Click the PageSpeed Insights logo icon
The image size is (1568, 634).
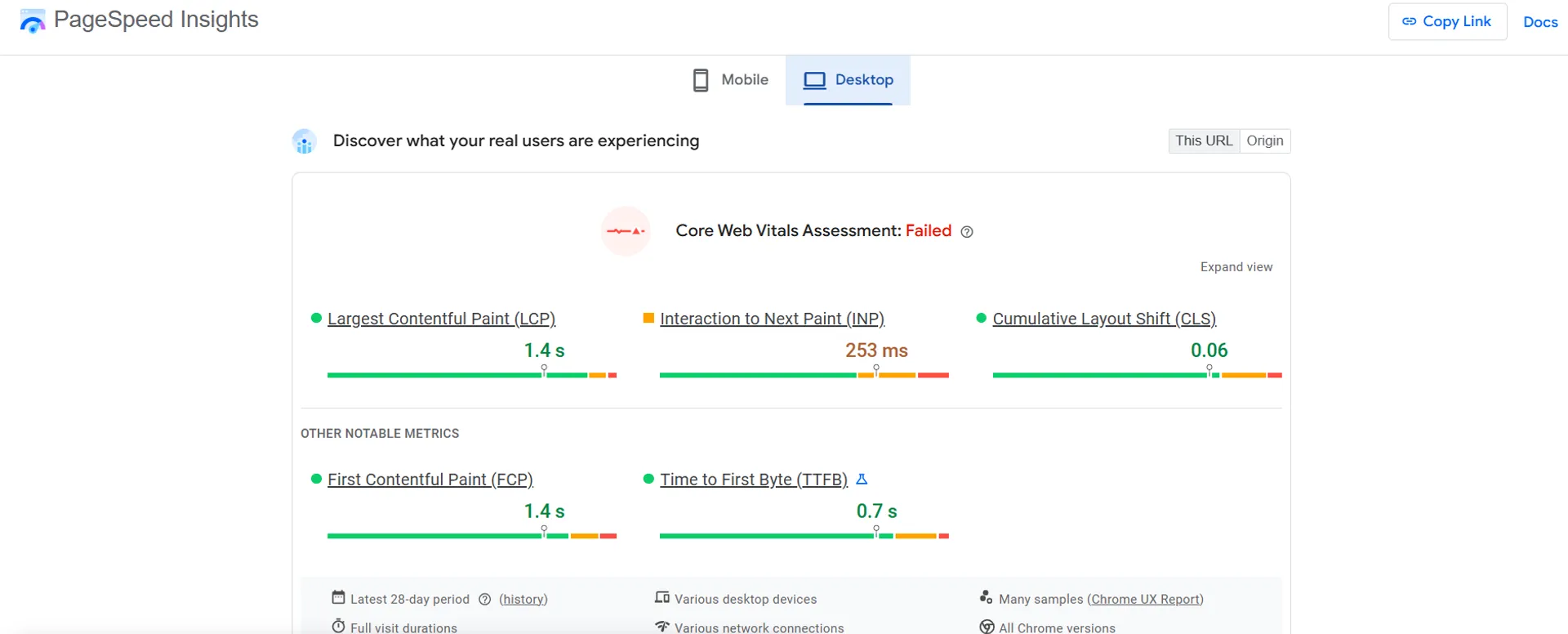(33, 21)
